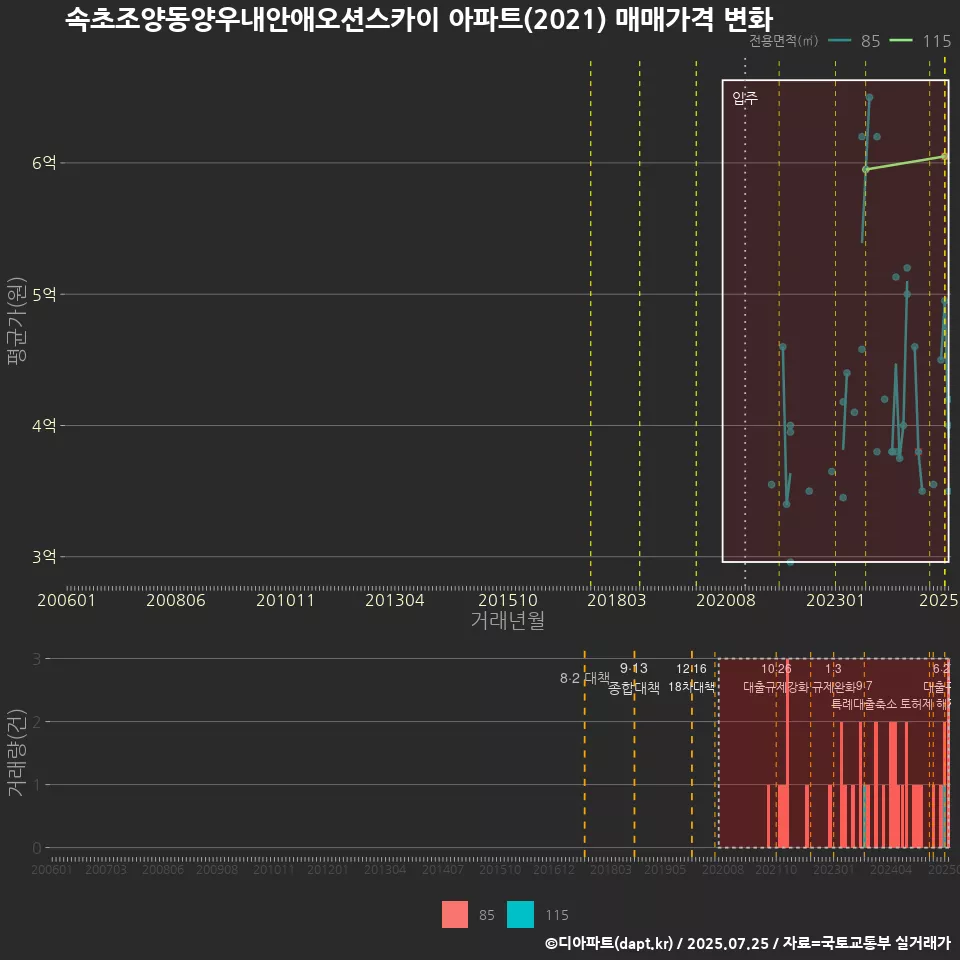Click the 202110 label on volume chart axis
The width and height of the screenshot is (960, 960).
[x=776, y=869]
